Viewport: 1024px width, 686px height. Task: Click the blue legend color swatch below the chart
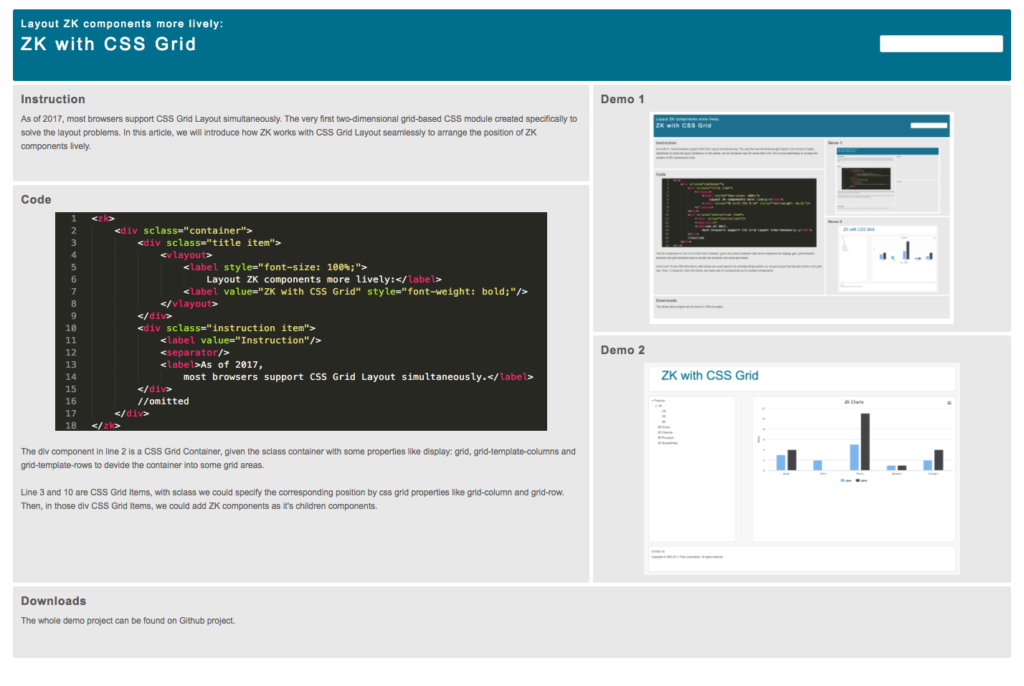(x=843, y=480)
